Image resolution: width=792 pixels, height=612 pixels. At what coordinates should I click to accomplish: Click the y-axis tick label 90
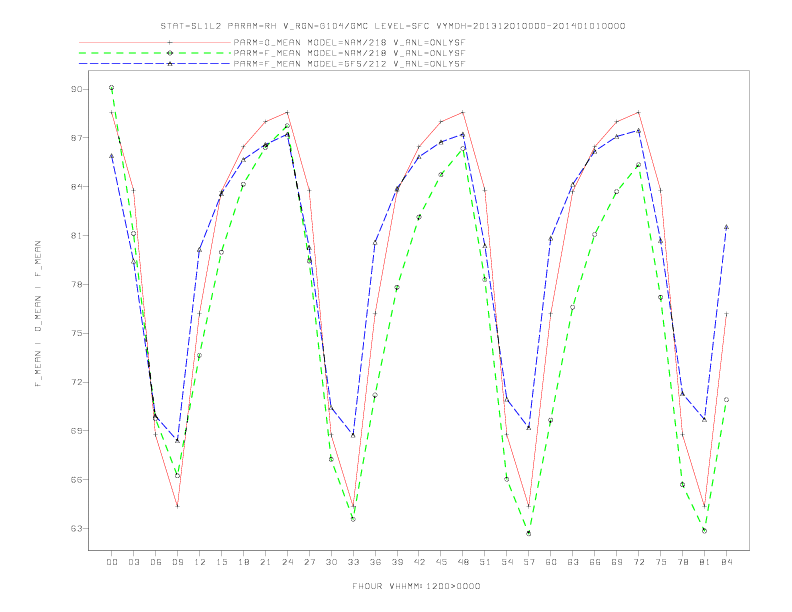77,89
